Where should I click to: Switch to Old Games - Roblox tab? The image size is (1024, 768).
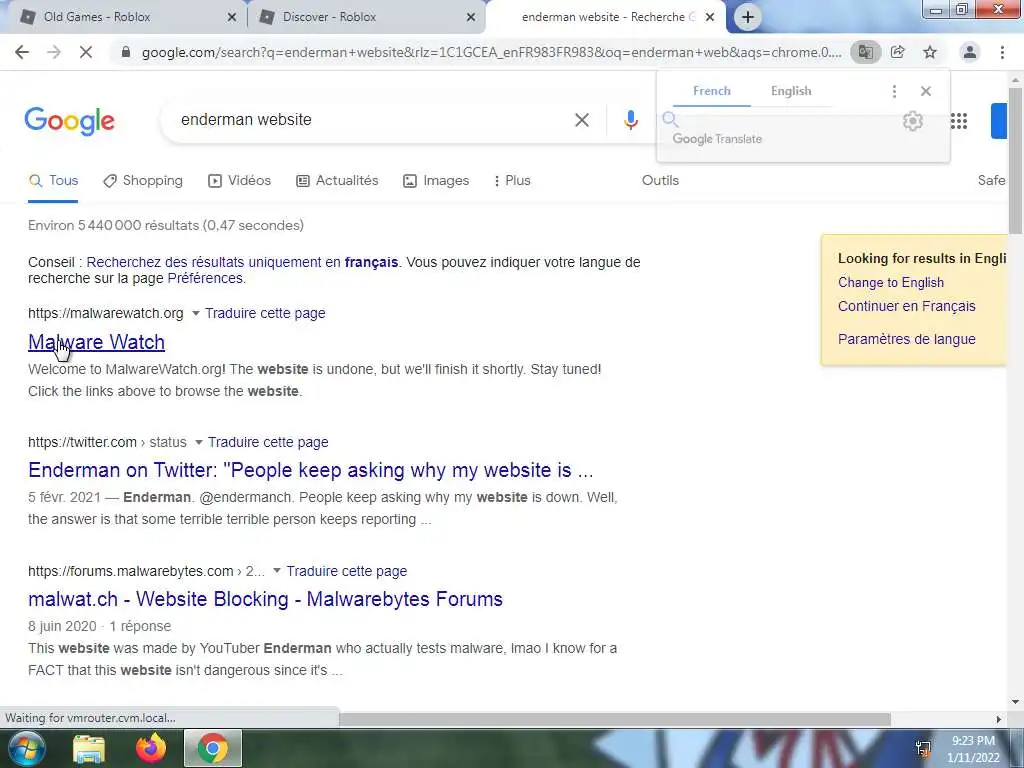click(124, 17)
